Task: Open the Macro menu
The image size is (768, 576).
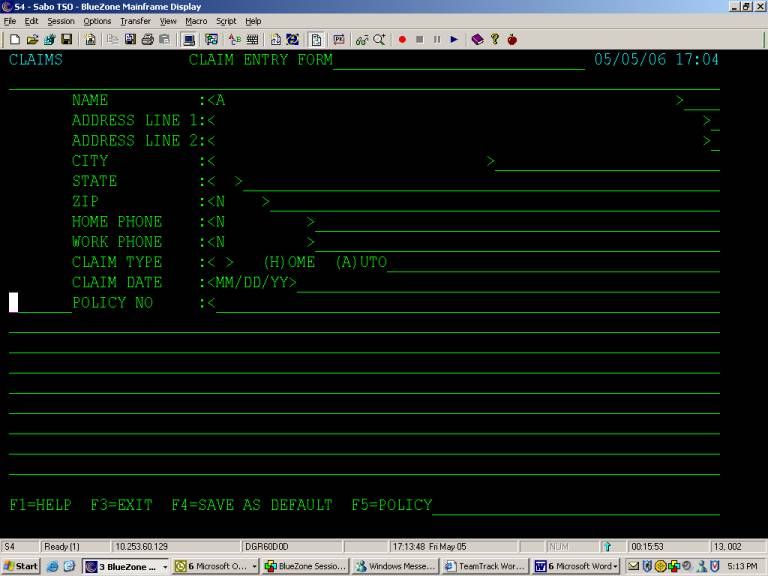Action: pyautogui.click(x=196, y=21)
